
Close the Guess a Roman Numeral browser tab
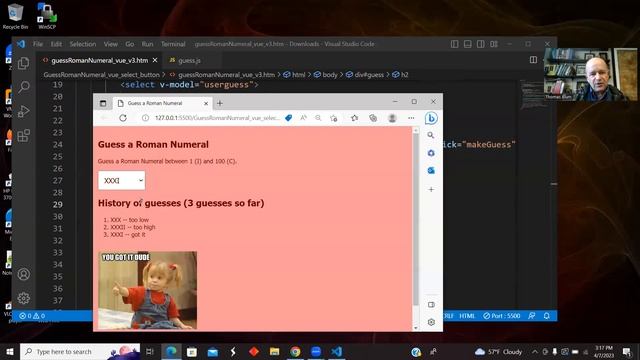coord(206,103)
